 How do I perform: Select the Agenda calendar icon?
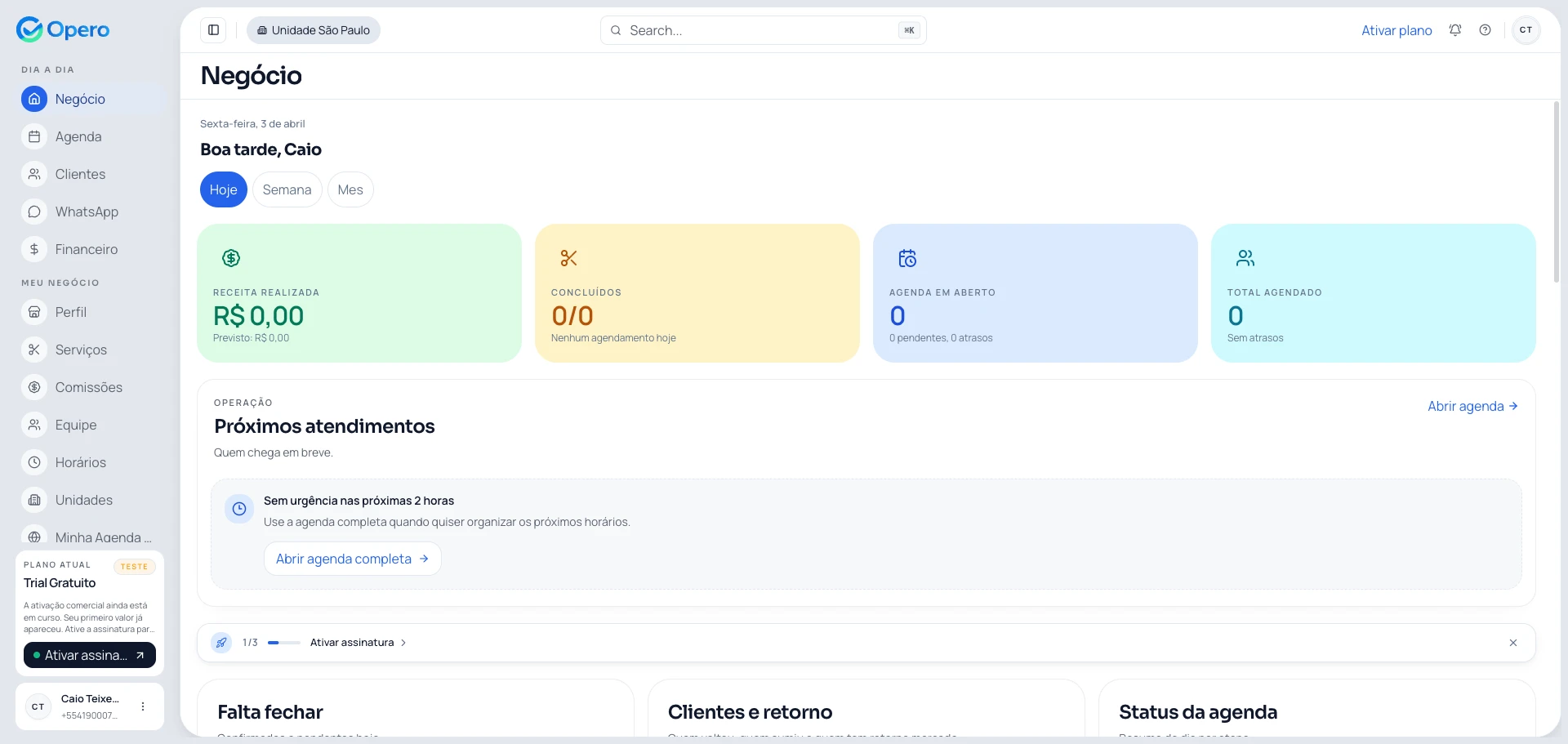33,136
